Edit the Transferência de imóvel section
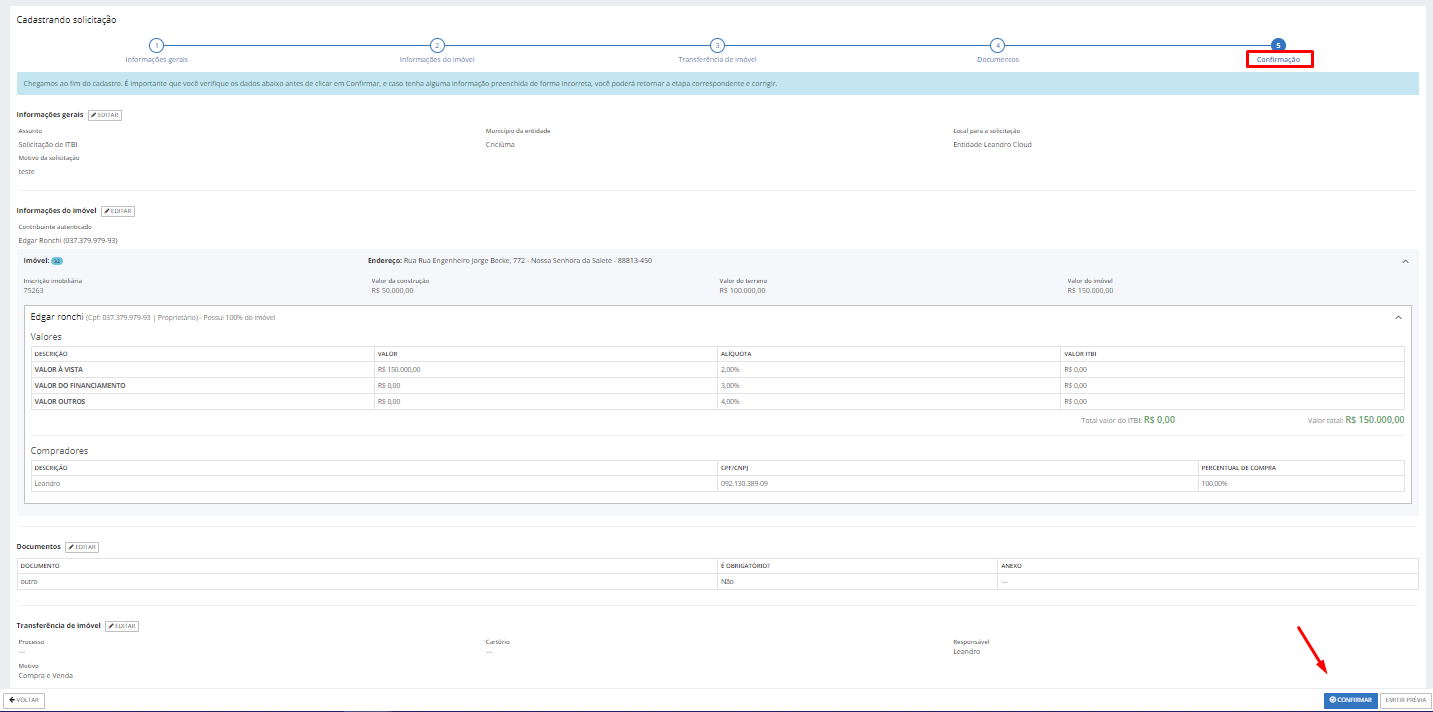The width and height of the screenshot is (1433, 712). coord(122,626)
